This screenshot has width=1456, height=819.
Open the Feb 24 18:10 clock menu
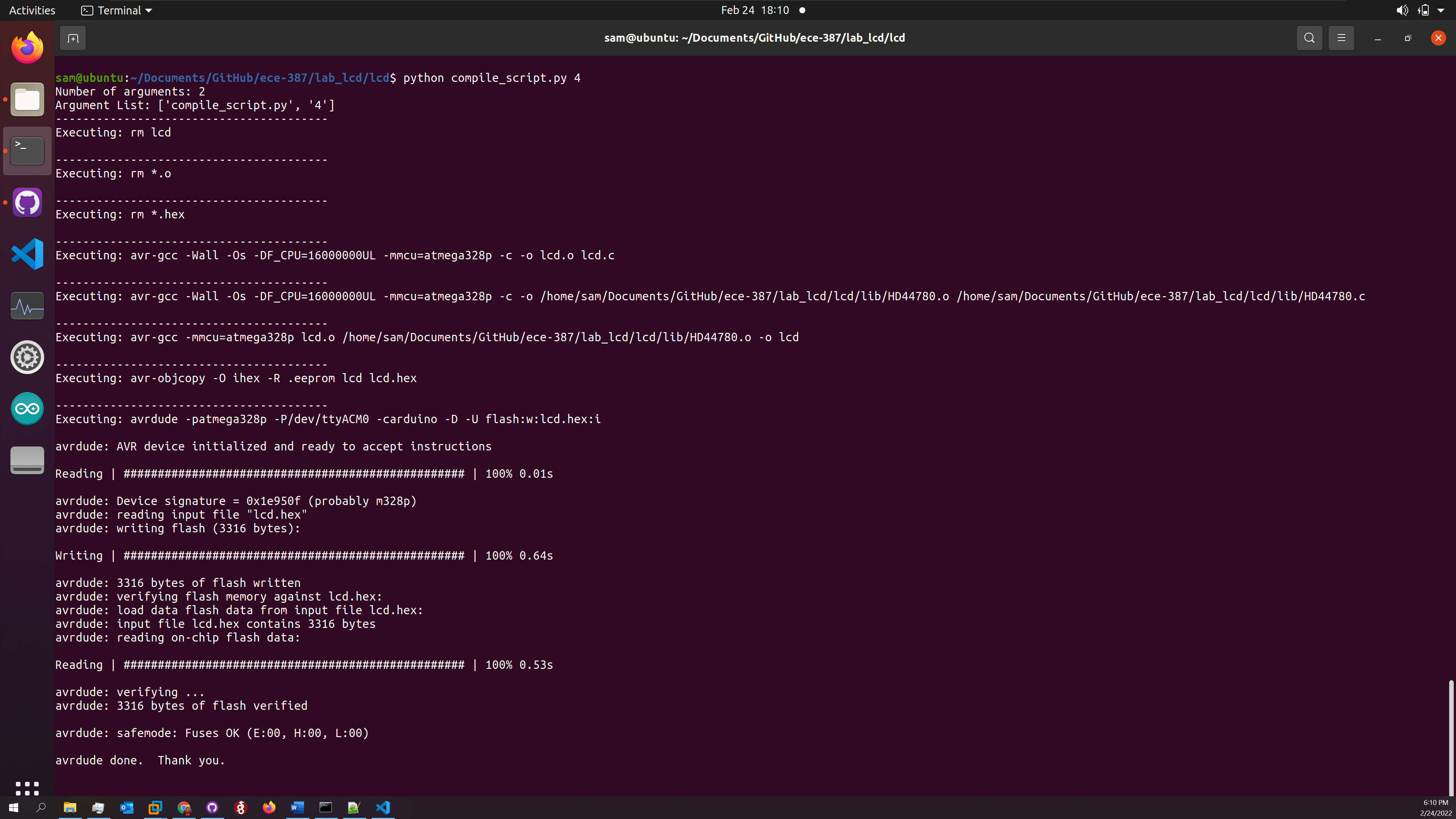(755, 10)
